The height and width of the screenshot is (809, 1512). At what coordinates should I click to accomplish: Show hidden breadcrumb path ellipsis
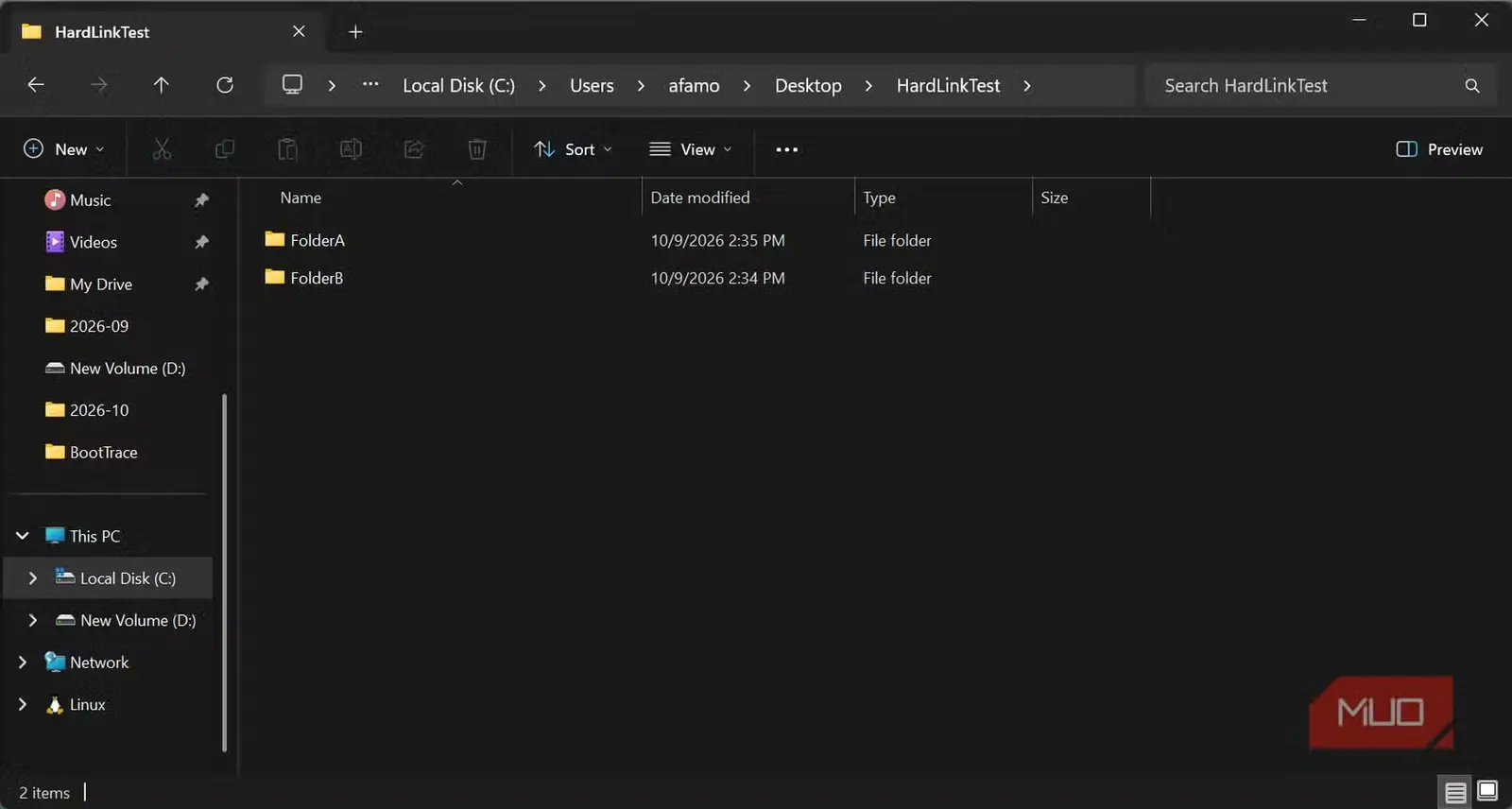[x=370, y=85]
